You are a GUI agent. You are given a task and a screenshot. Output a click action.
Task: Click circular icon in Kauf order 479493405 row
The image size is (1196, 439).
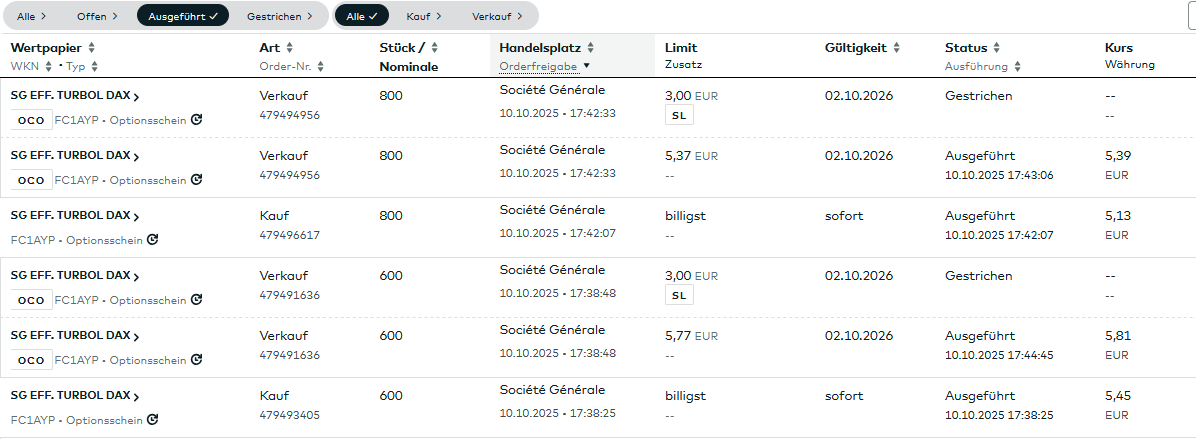152,420
